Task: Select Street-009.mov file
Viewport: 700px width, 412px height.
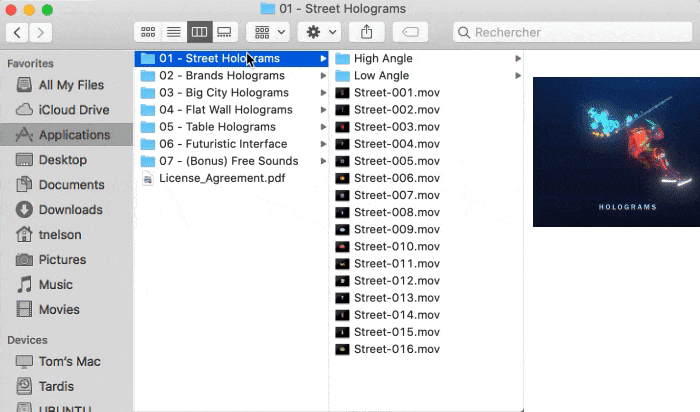Action: 426,229
